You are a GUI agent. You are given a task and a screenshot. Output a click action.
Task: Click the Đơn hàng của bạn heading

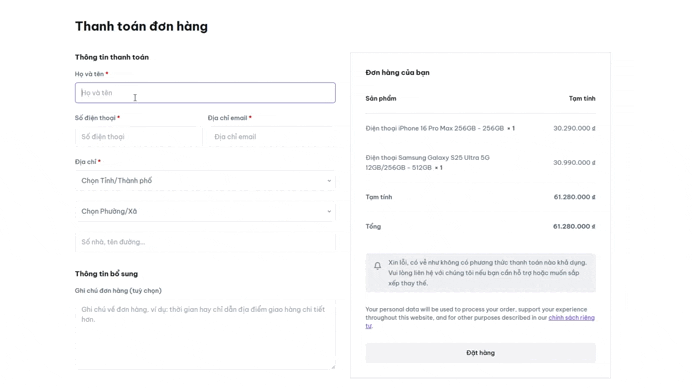pyautogui.click(x=397, y=72)
